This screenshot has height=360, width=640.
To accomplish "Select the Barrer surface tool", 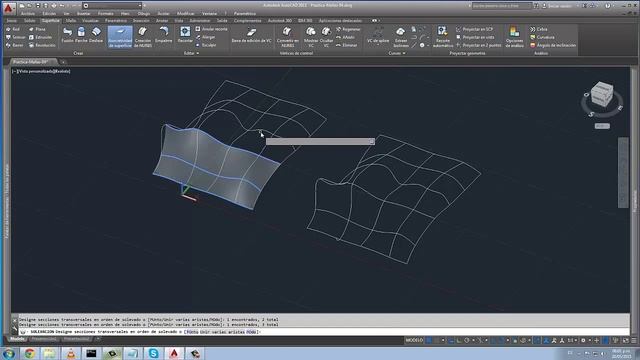I will [15, 45].
